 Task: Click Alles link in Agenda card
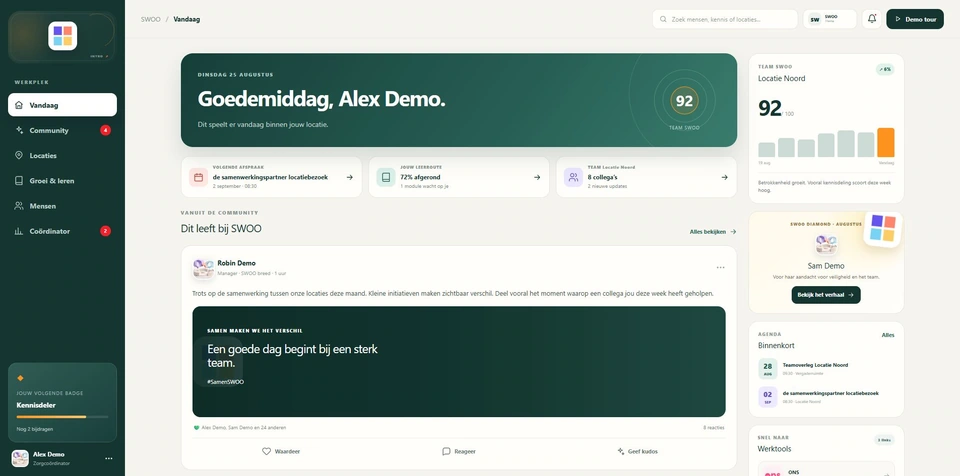click(888, 335)
